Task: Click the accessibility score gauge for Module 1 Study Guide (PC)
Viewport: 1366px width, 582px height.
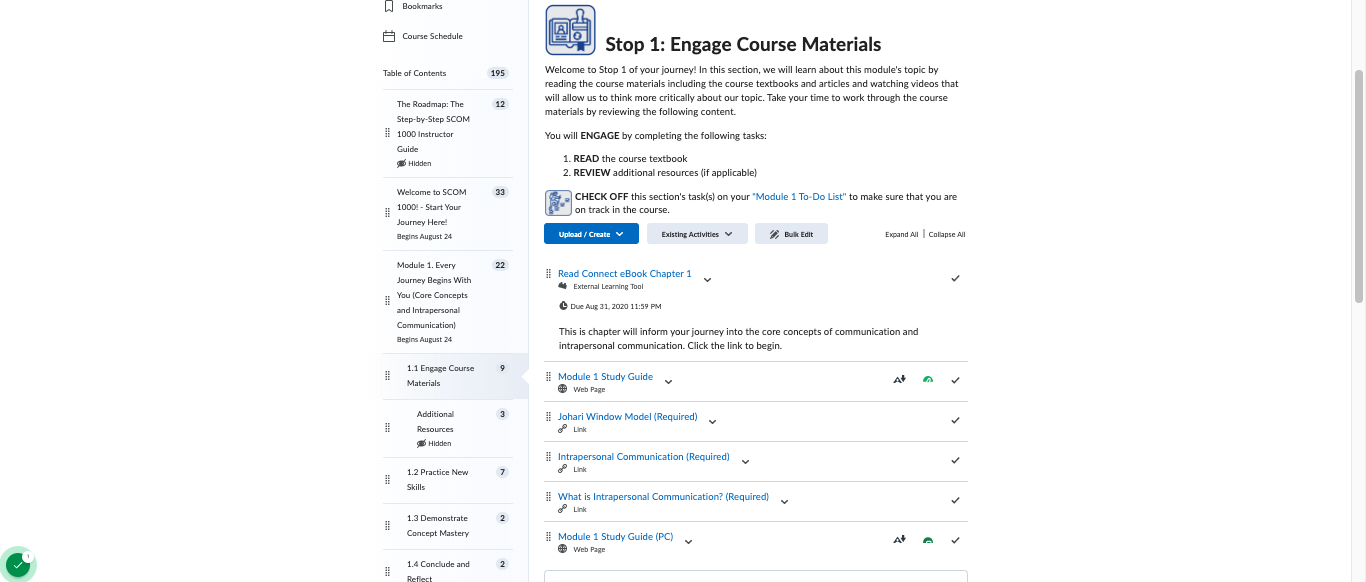Action: click(928, 540)
